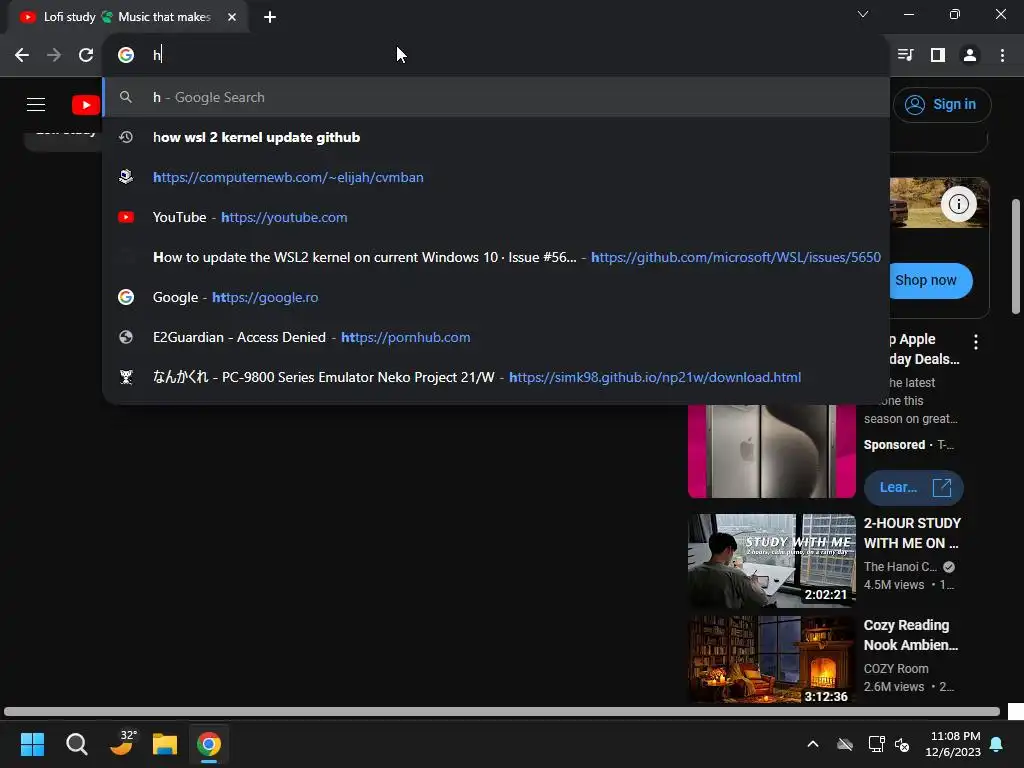Image resolution: width=1024 pixels, height=768 pixels.
Task: Close the Lofi study tab
Action: point(232,17)
